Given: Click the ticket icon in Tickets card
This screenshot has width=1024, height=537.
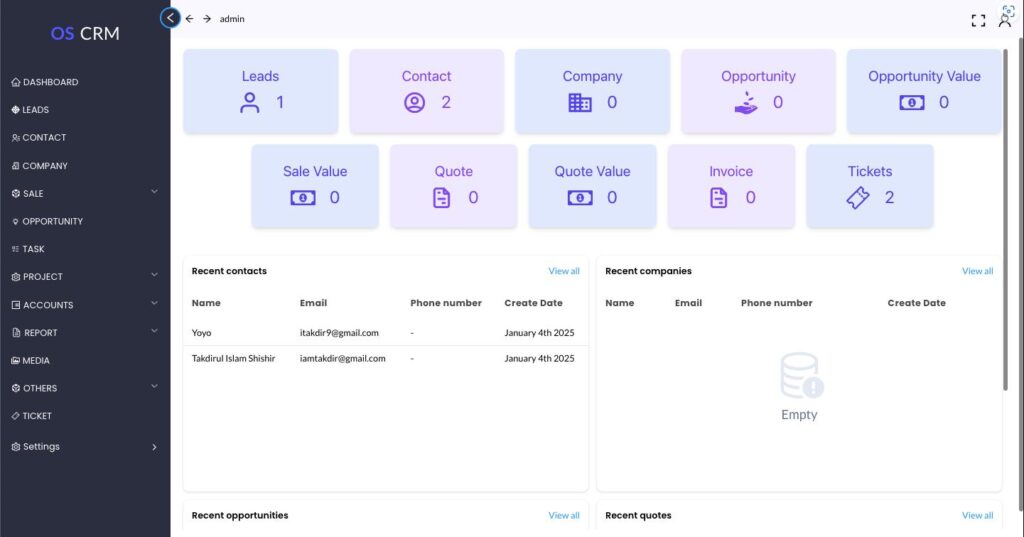Looking at the screenshot, I should [x=857, y=197].
